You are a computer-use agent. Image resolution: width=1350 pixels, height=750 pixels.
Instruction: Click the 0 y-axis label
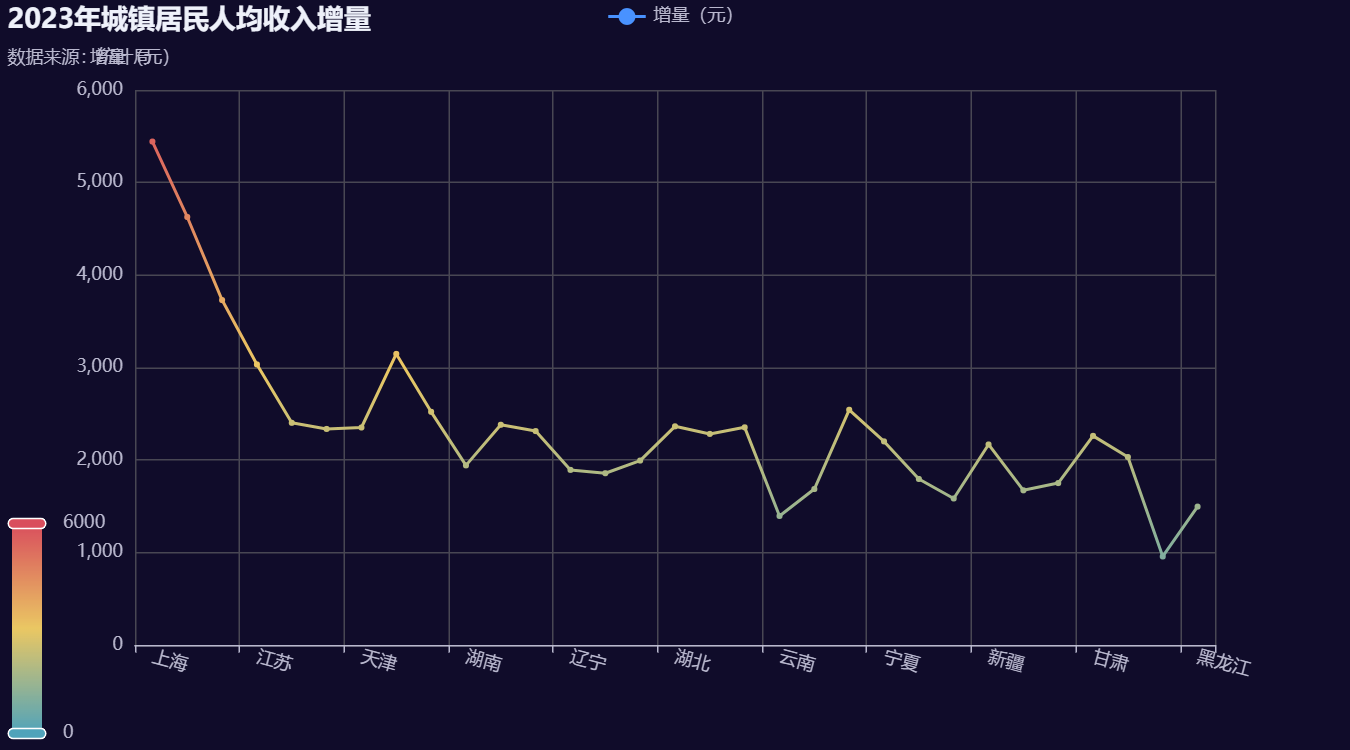[x=118, y=644]
